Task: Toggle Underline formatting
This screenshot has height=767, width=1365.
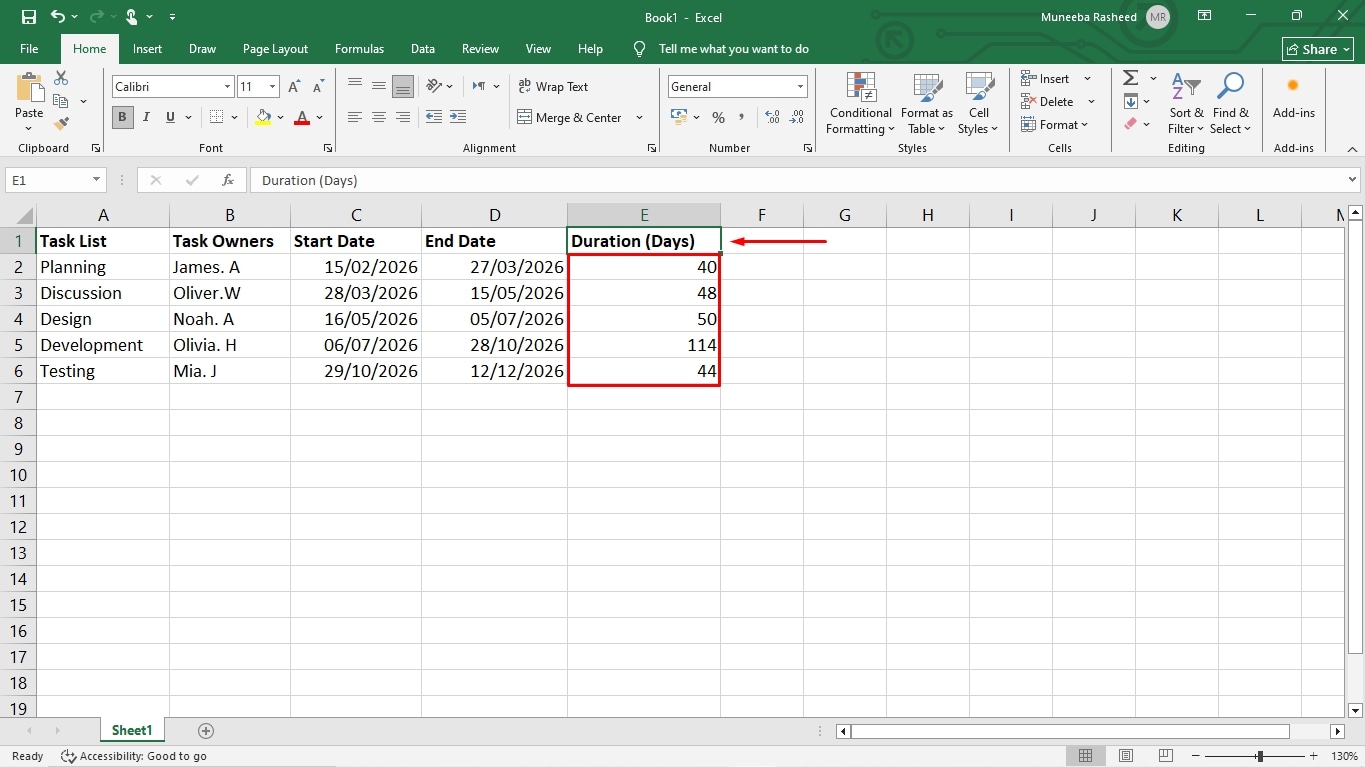Action: (x=170, y=117)
